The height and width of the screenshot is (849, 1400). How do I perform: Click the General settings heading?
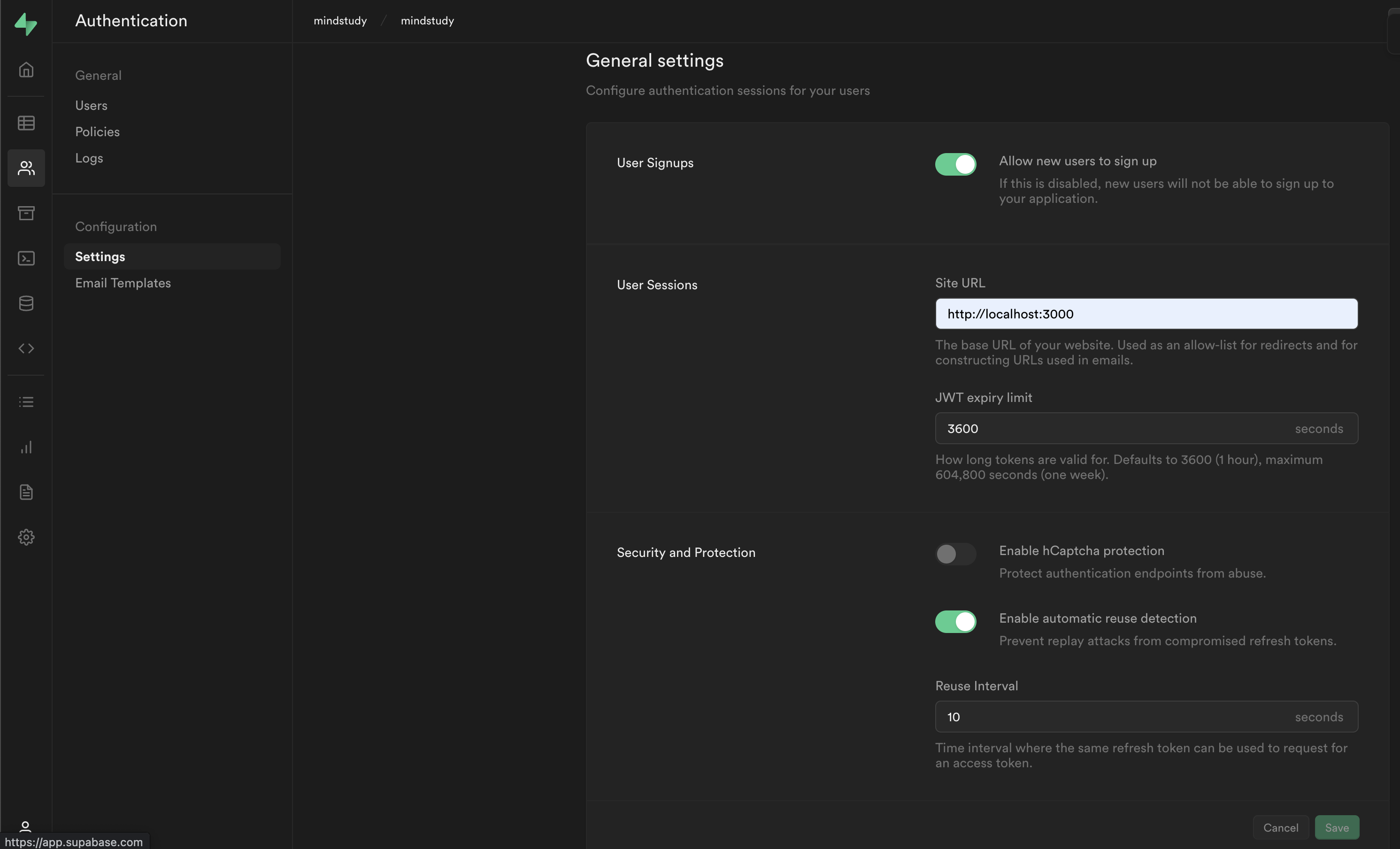coord(654,60)
